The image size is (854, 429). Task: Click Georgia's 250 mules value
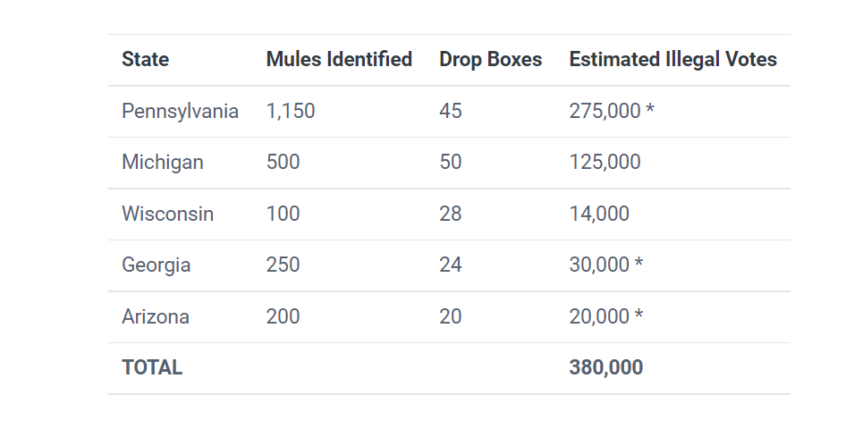pos(283,265)
